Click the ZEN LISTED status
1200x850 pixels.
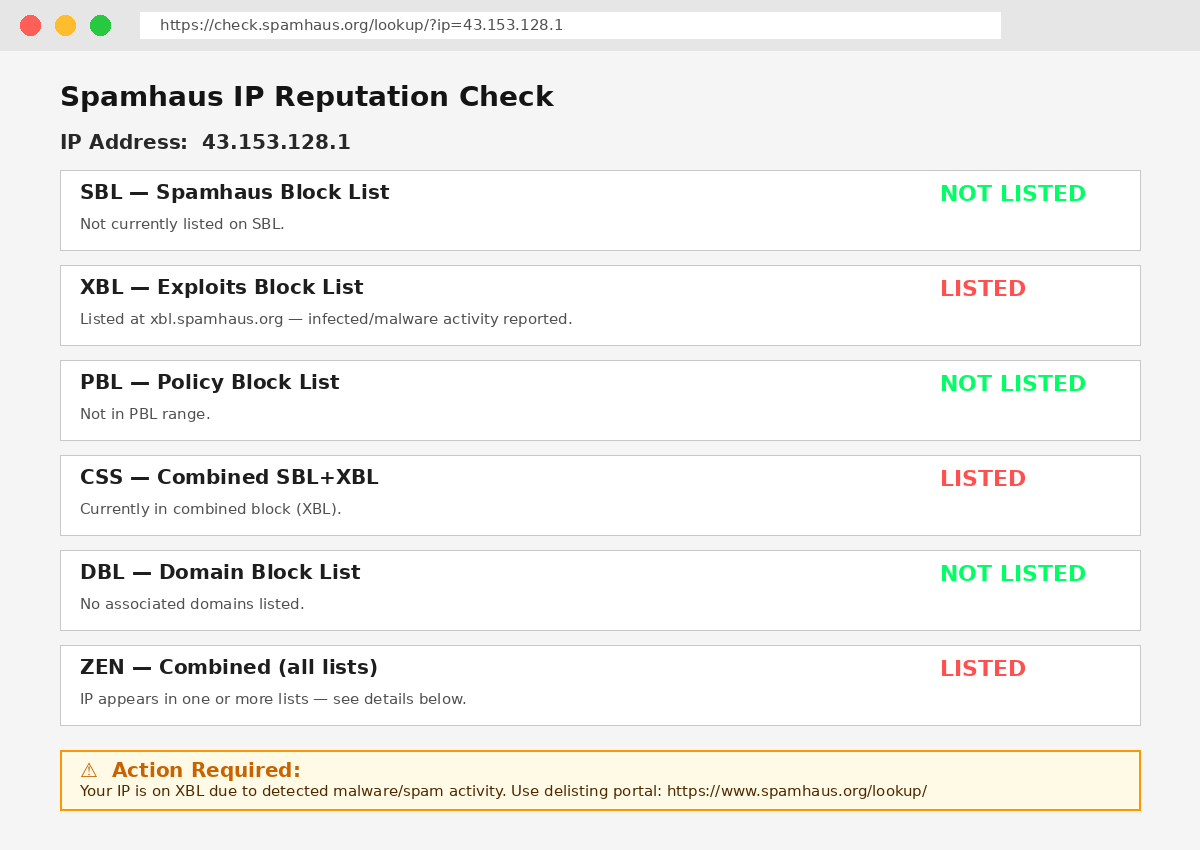tap(983, 669)
